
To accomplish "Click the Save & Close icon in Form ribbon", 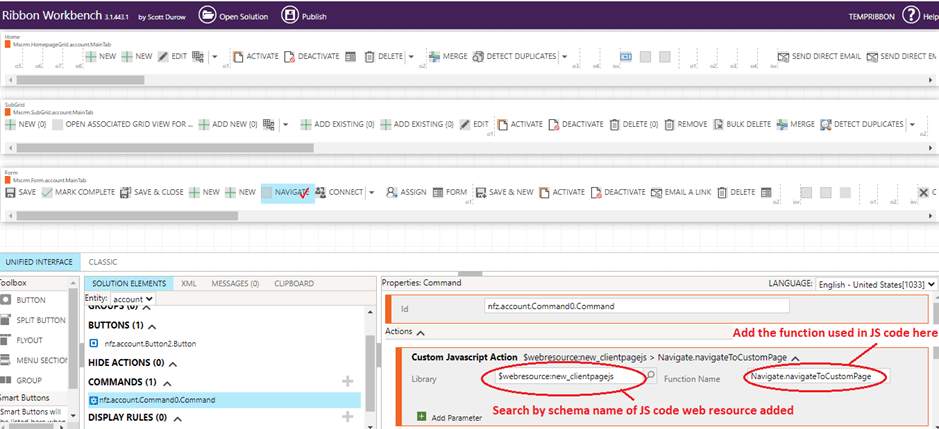I will [x=125, y=192].
